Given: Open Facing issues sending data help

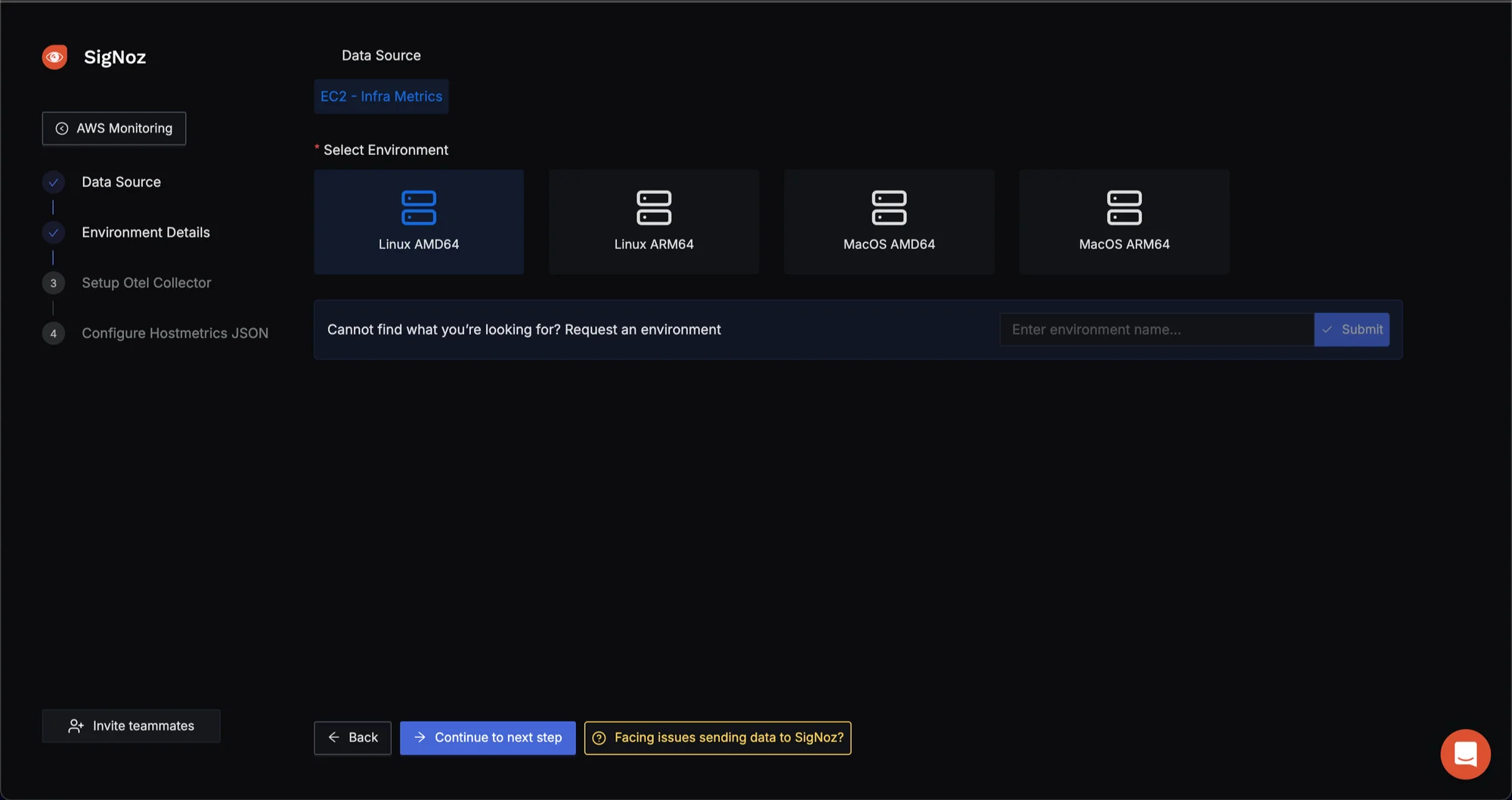Looking at the screenshot, I should [x=717, y=738].
